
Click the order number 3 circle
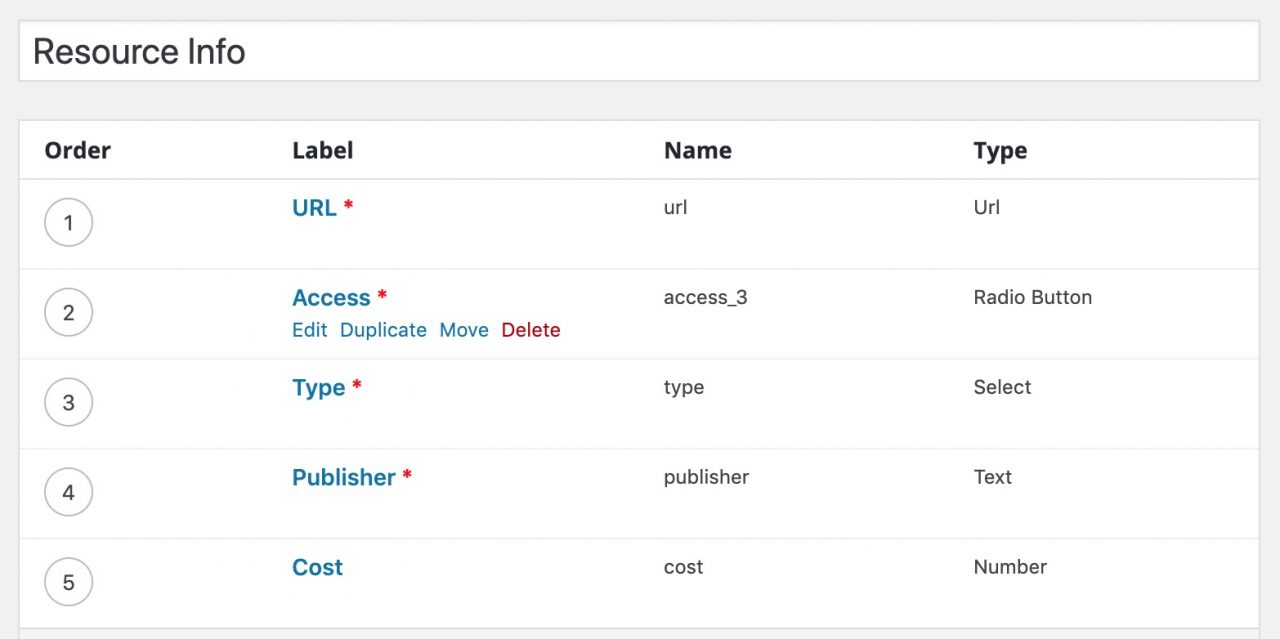pyautogui.click(x=68, y=402)
